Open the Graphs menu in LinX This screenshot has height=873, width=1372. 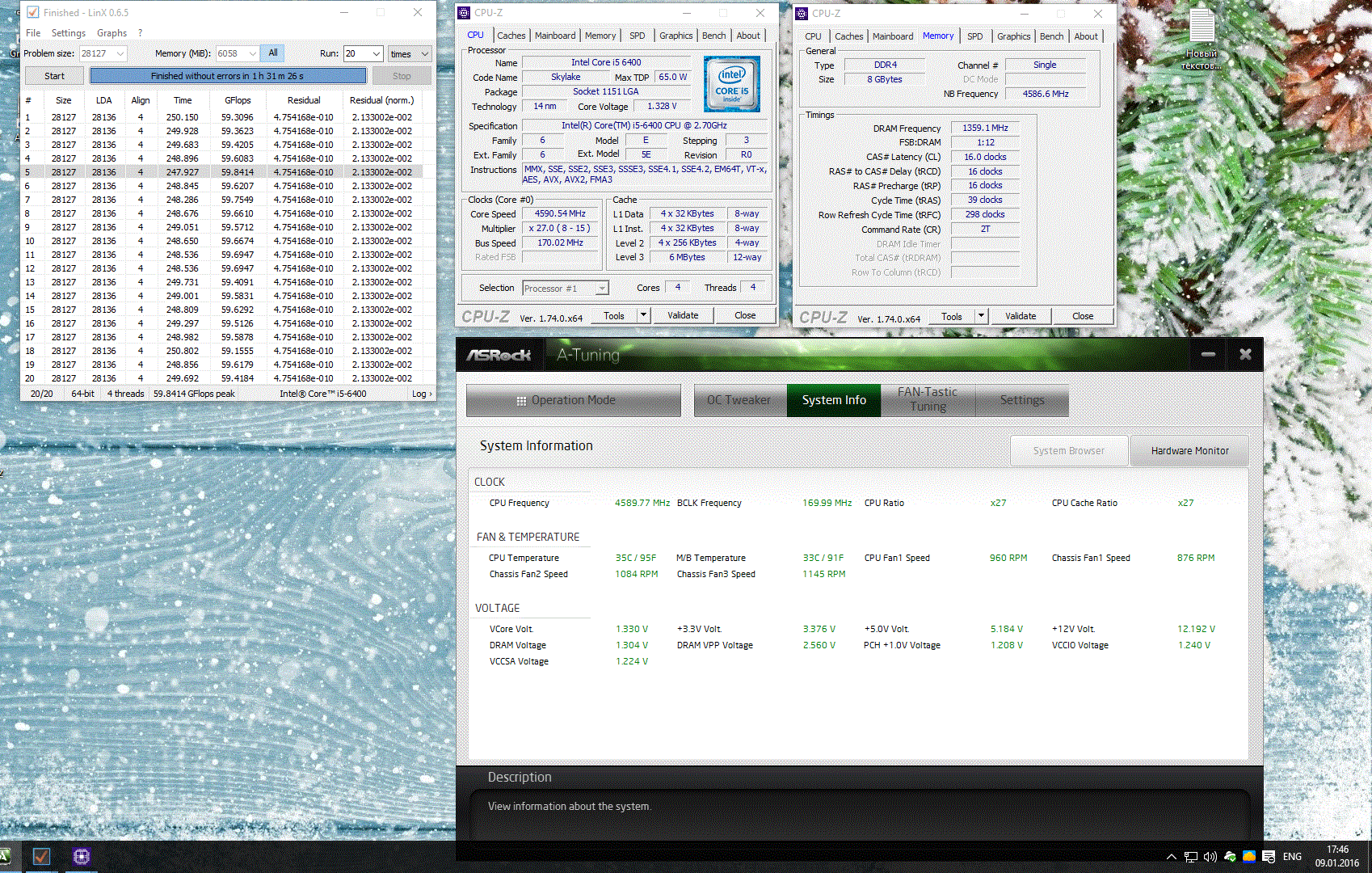[x=112, y=33]
